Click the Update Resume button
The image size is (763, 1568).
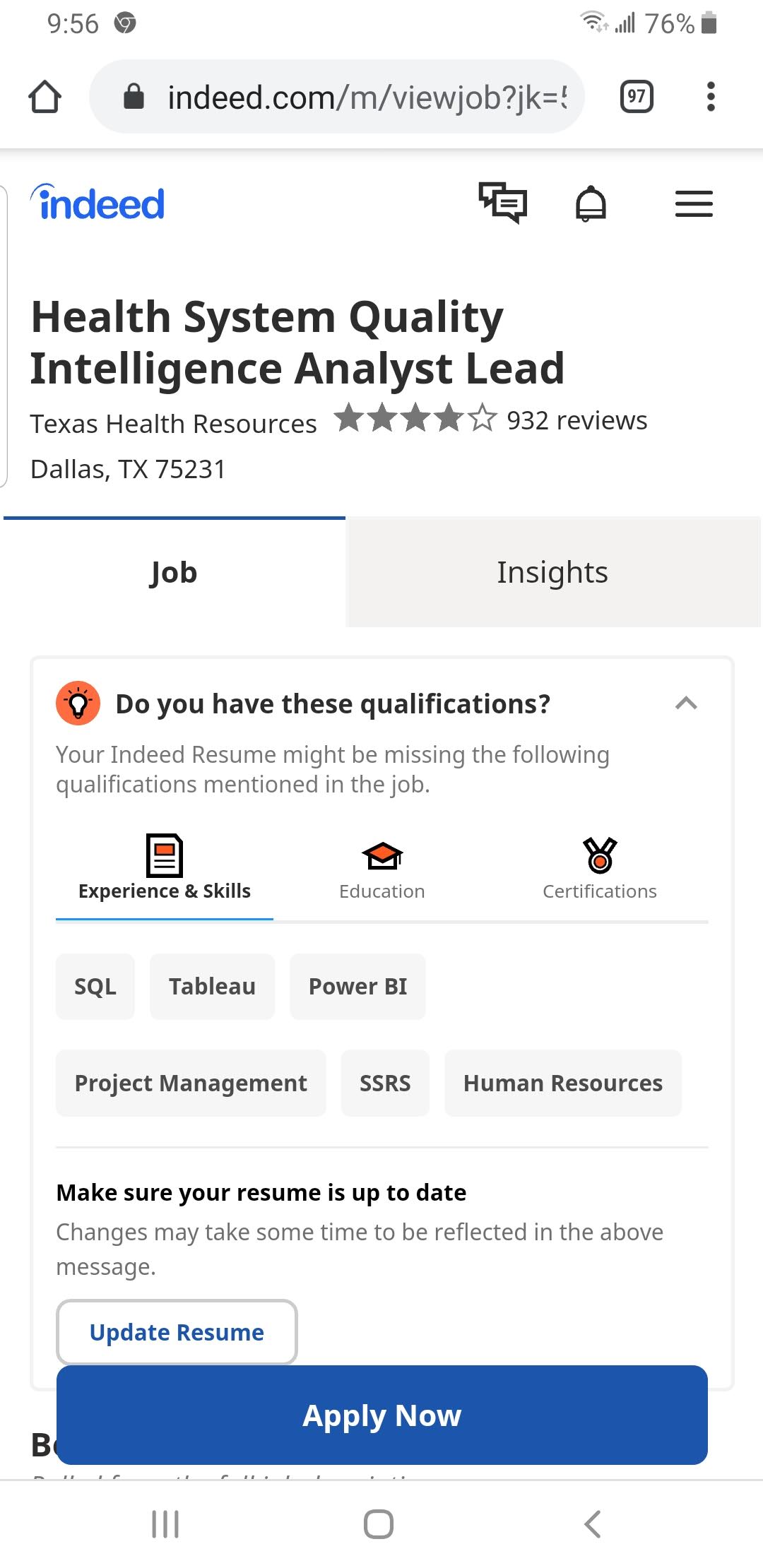tap(177, 1332)
